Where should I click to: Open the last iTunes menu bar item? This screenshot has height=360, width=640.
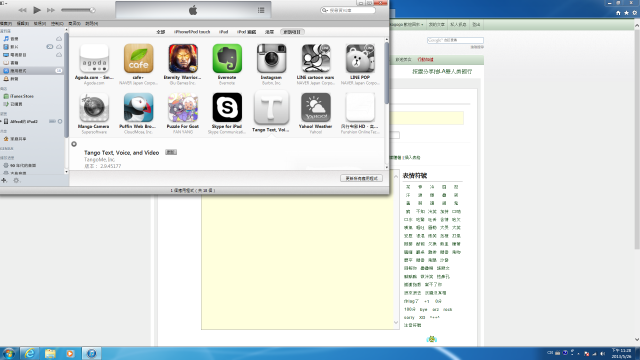pos(91,24)
